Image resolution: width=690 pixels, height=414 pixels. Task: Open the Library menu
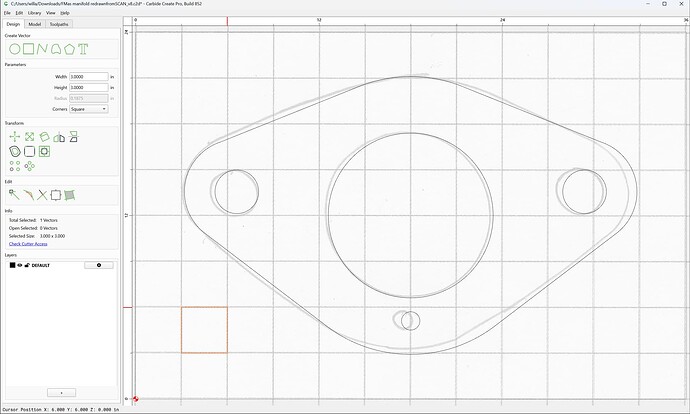tap(34, 13)
